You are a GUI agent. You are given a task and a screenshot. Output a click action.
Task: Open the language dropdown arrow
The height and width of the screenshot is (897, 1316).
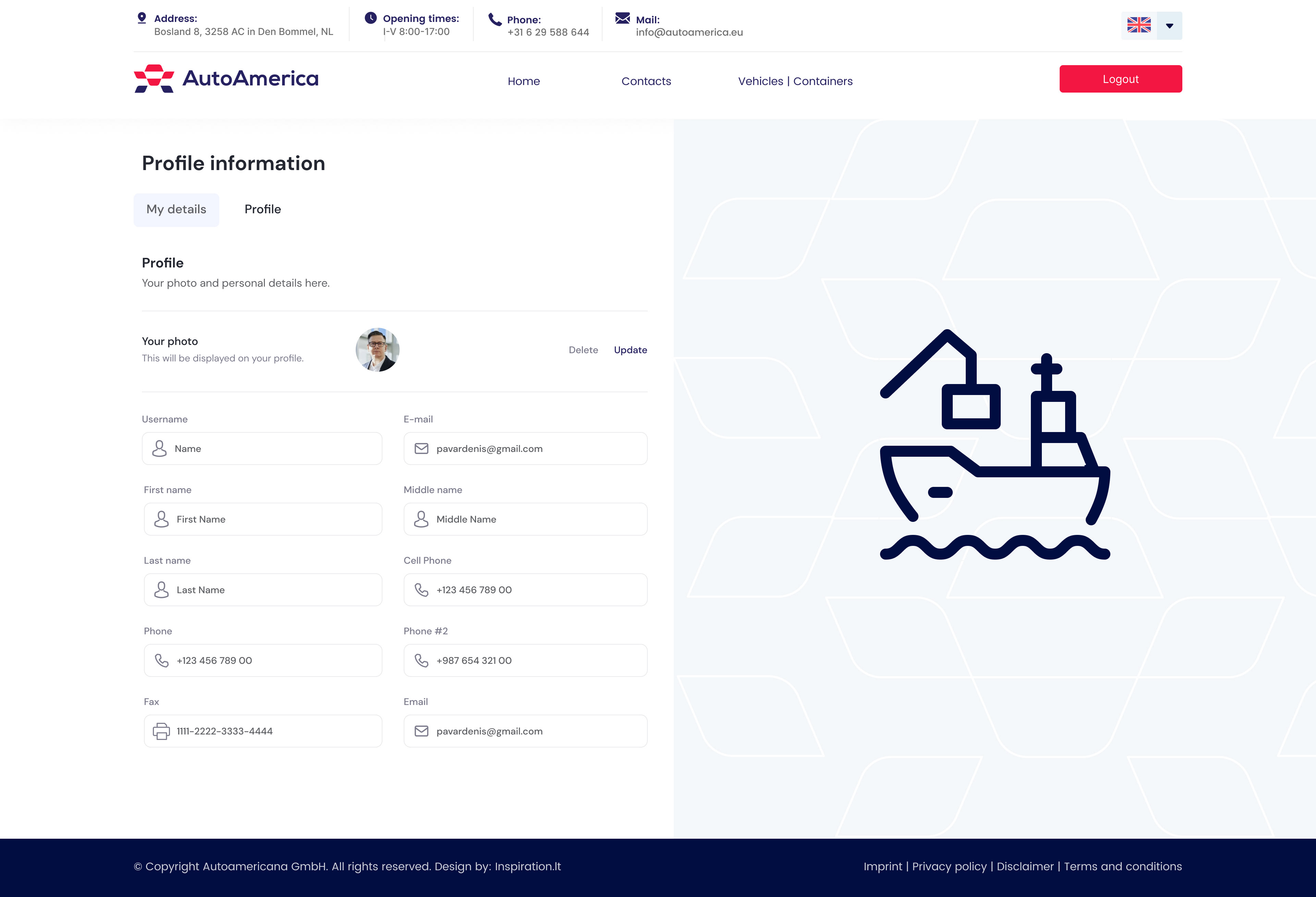click(x=1169, y=25)
